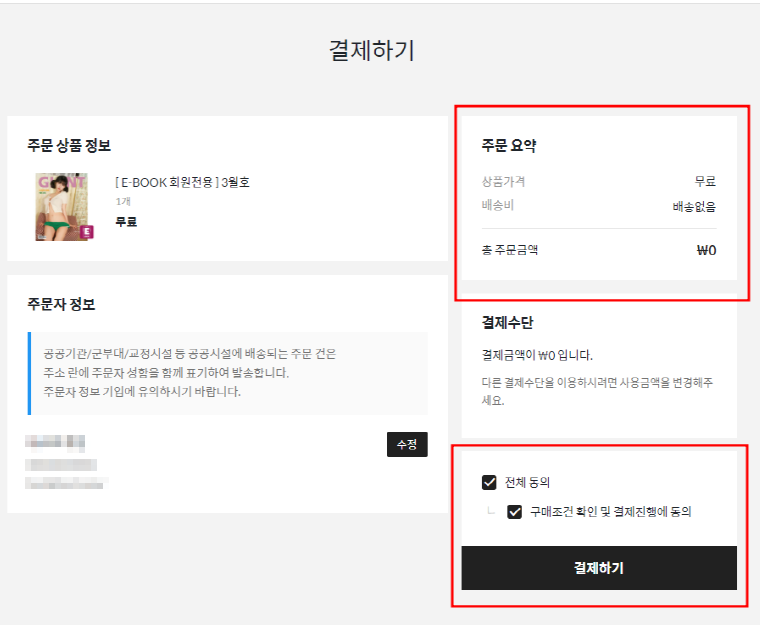Screen dimensions: 760x625
Task: Click the 구매조건 확인 및 결제진행에 동의 label
Action: (610, 512)
